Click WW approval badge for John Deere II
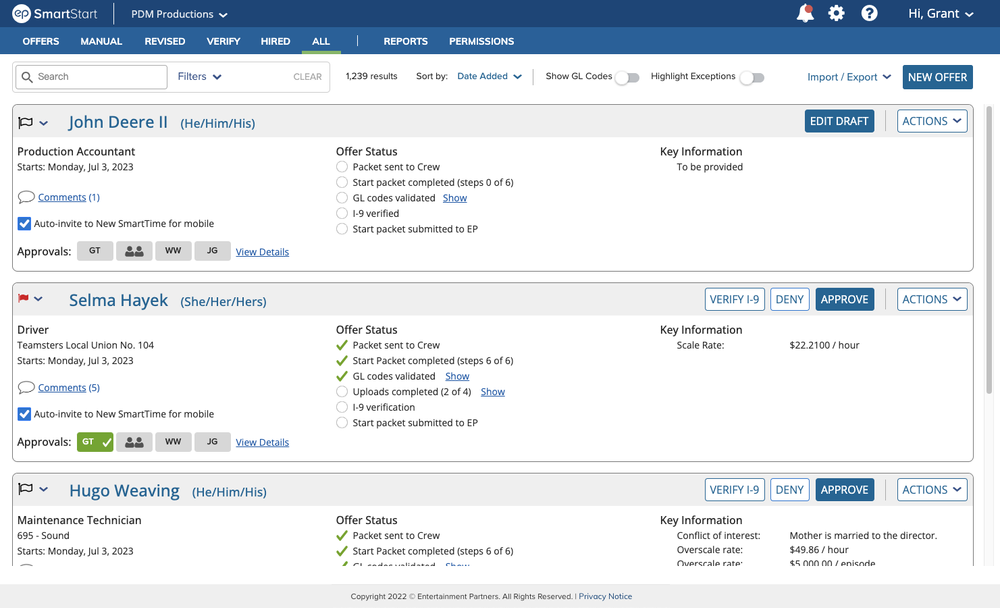 click(x=173, y=251)
